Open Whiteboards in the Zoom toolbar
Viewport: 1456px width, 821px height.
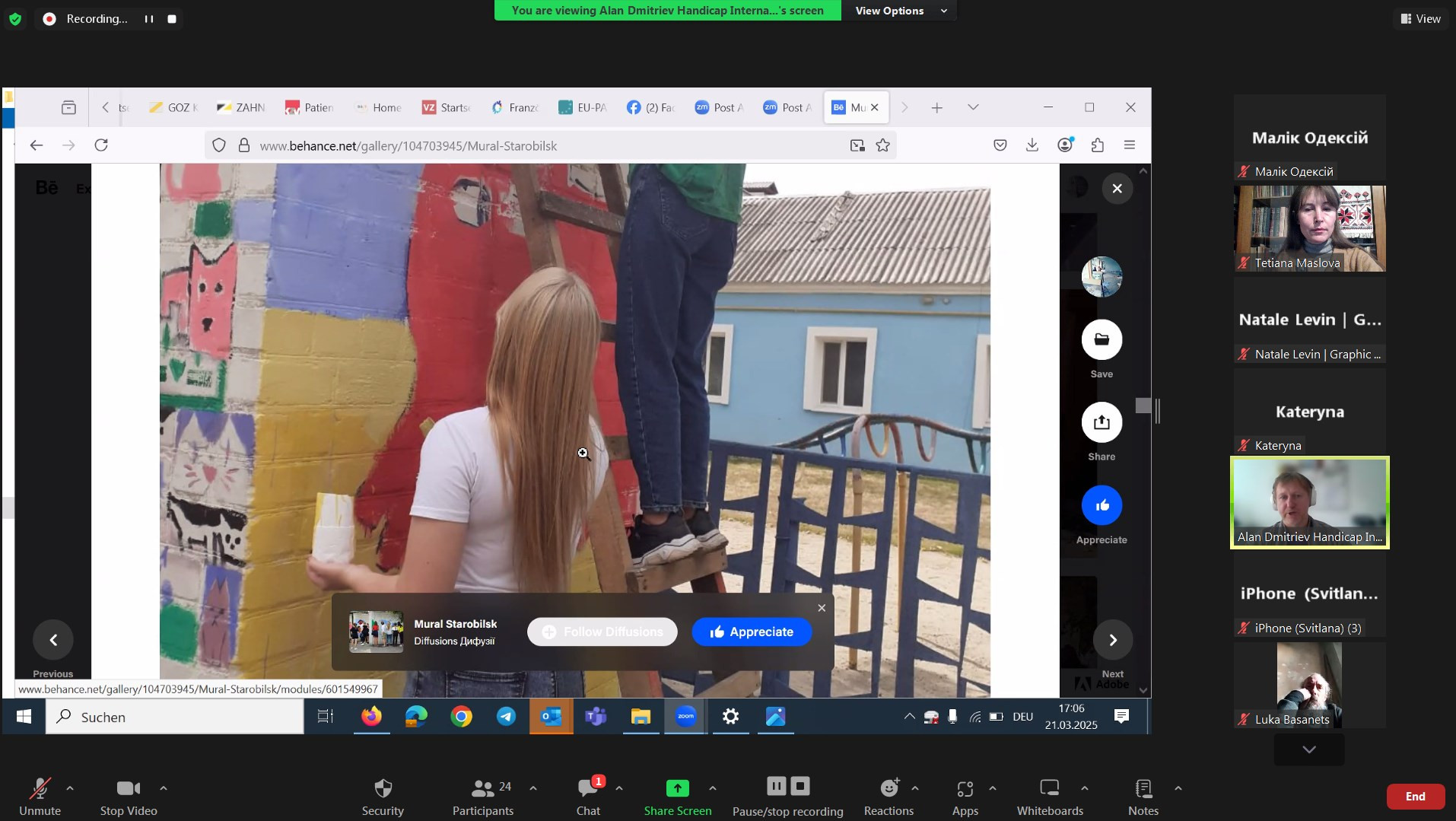point(1049,788)
